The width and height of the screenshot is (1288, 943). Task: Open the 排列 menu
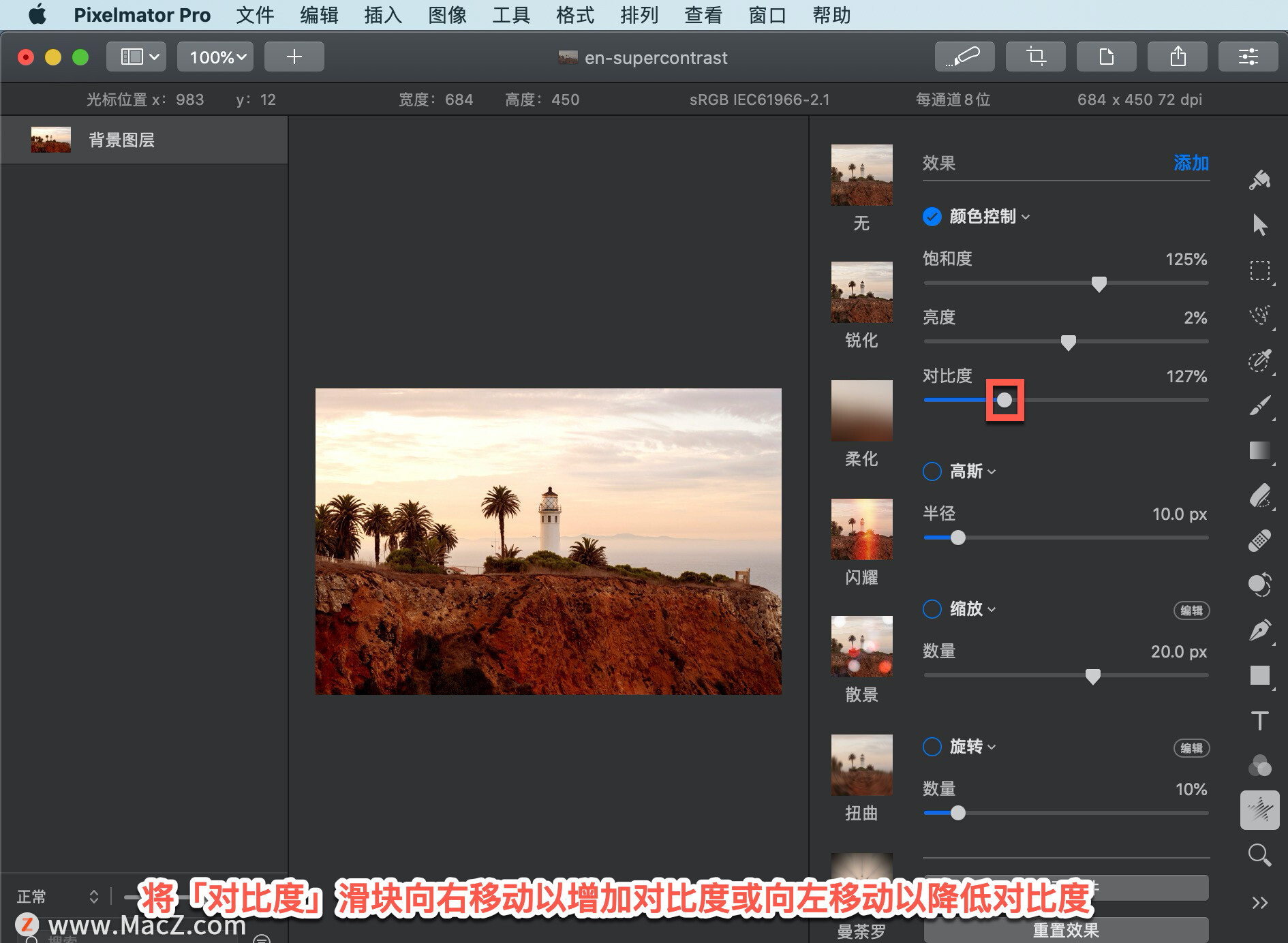click(x=639, y=15)
